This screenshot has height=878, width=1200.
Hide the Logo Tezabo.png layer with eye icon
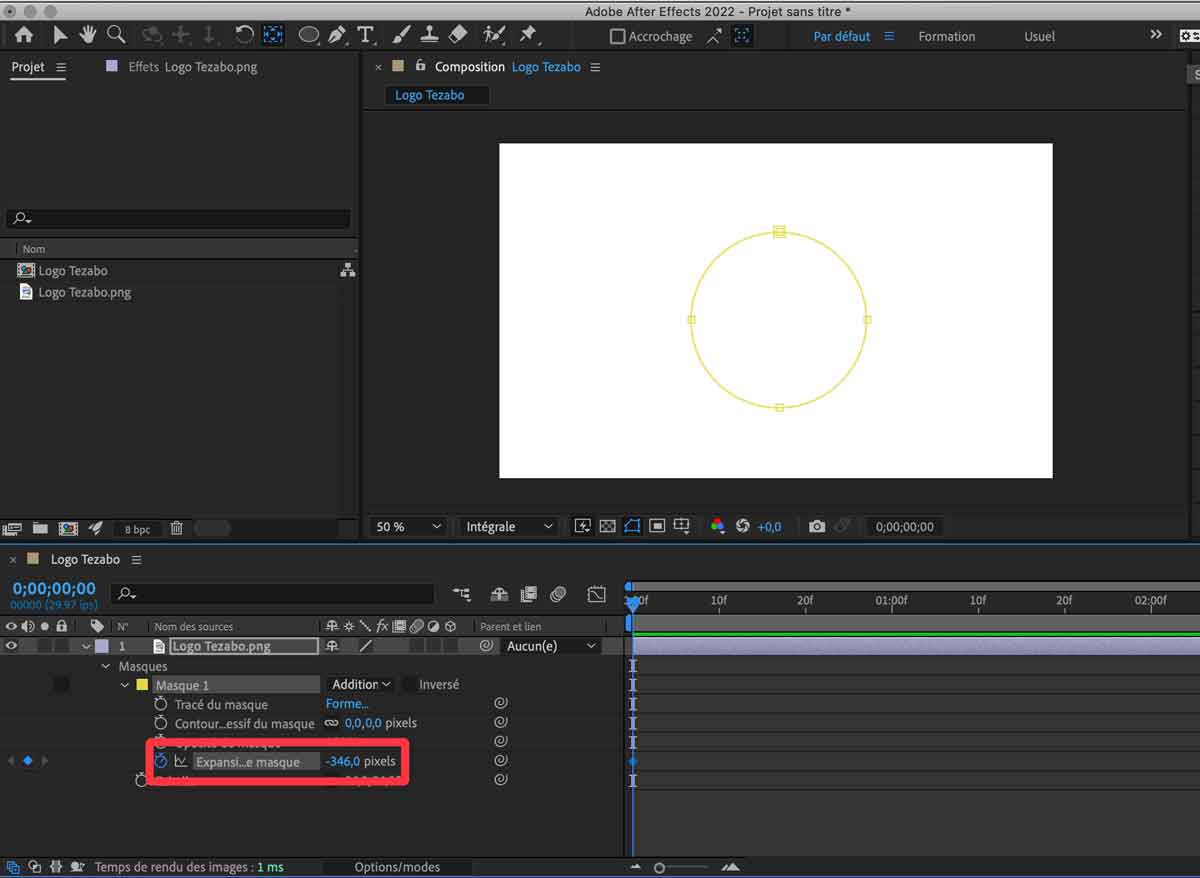(12, 647)
